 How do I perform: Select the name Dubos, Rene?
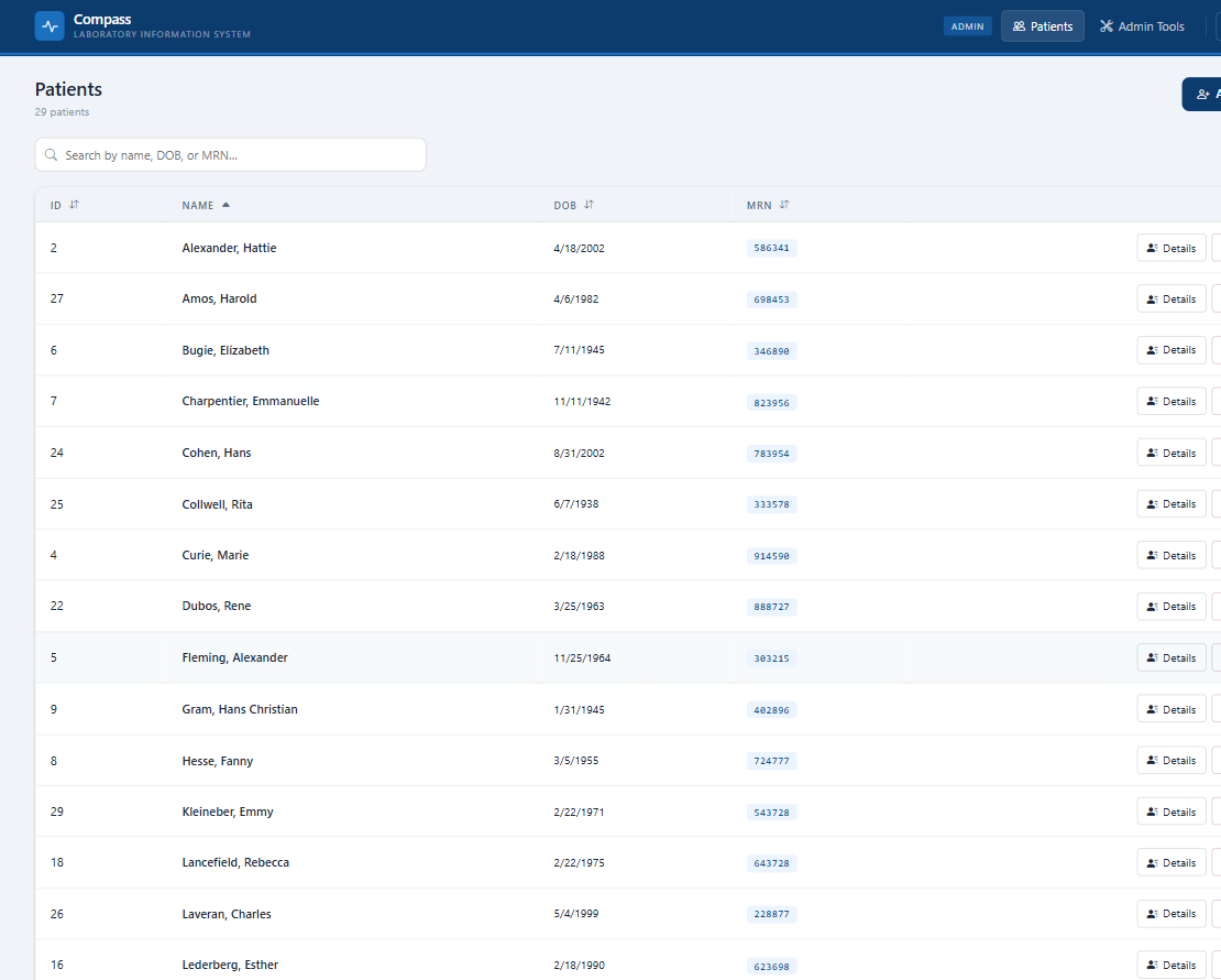point(216,606)
